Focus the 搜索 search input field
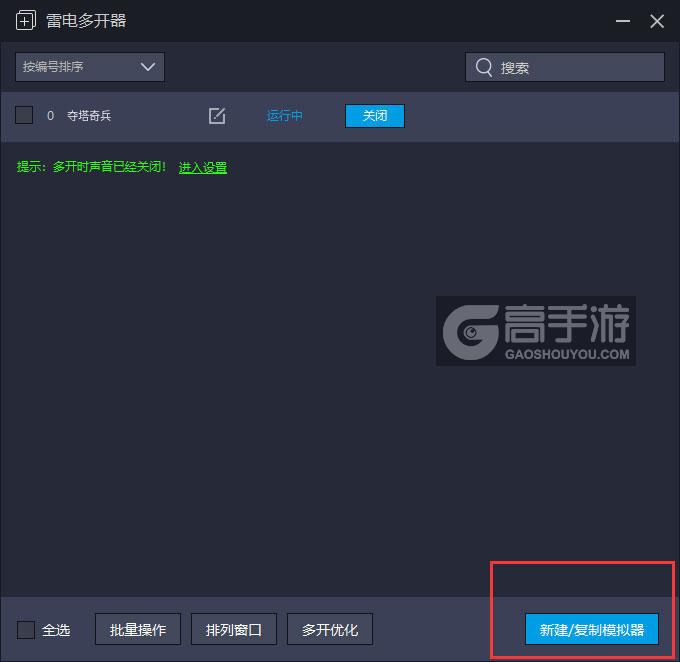The image size is (680, 662). 565,67
